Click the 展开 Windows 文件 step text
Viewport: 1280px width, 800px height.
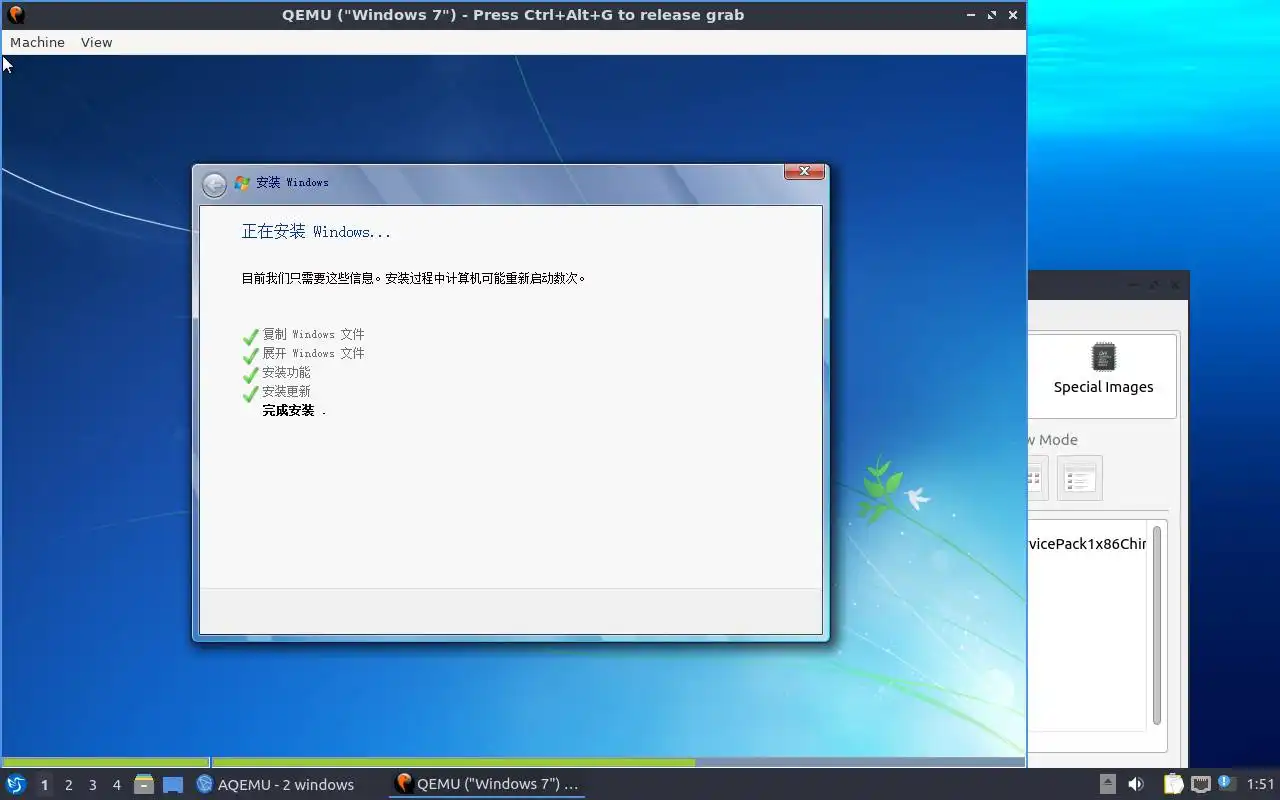pos(313,353)
